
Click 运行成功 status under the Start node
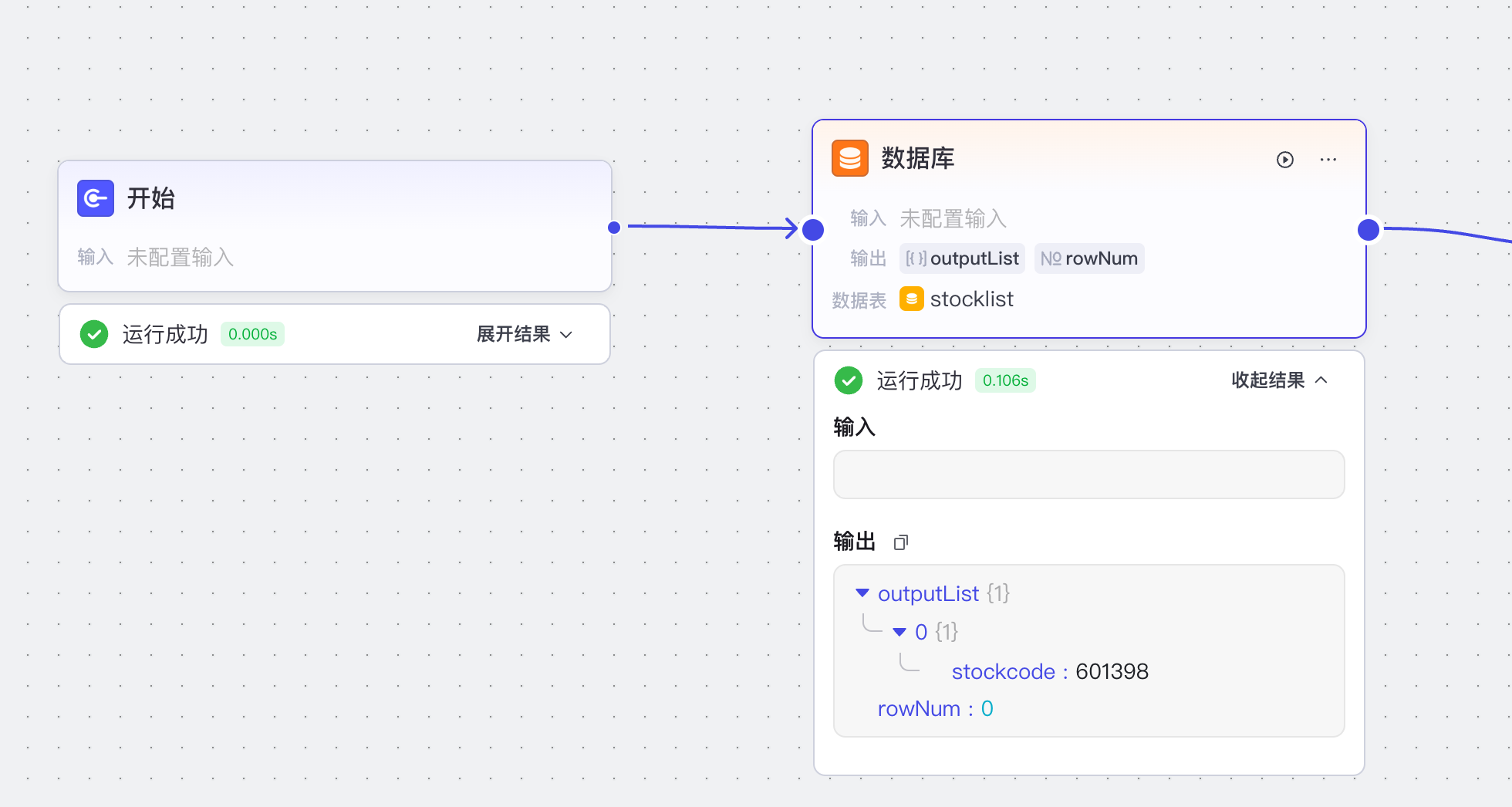click(165, 334)
